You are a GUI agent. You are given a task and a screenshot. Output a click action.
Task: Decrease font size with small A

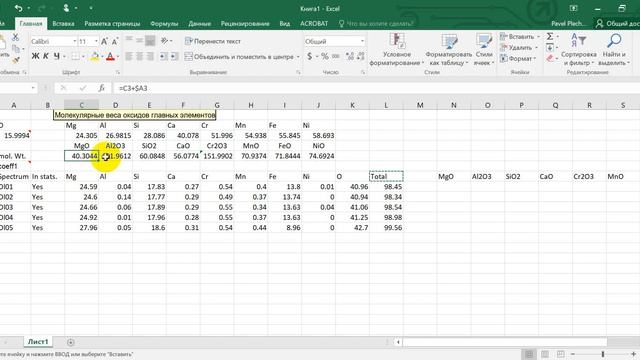pos(115,41)
